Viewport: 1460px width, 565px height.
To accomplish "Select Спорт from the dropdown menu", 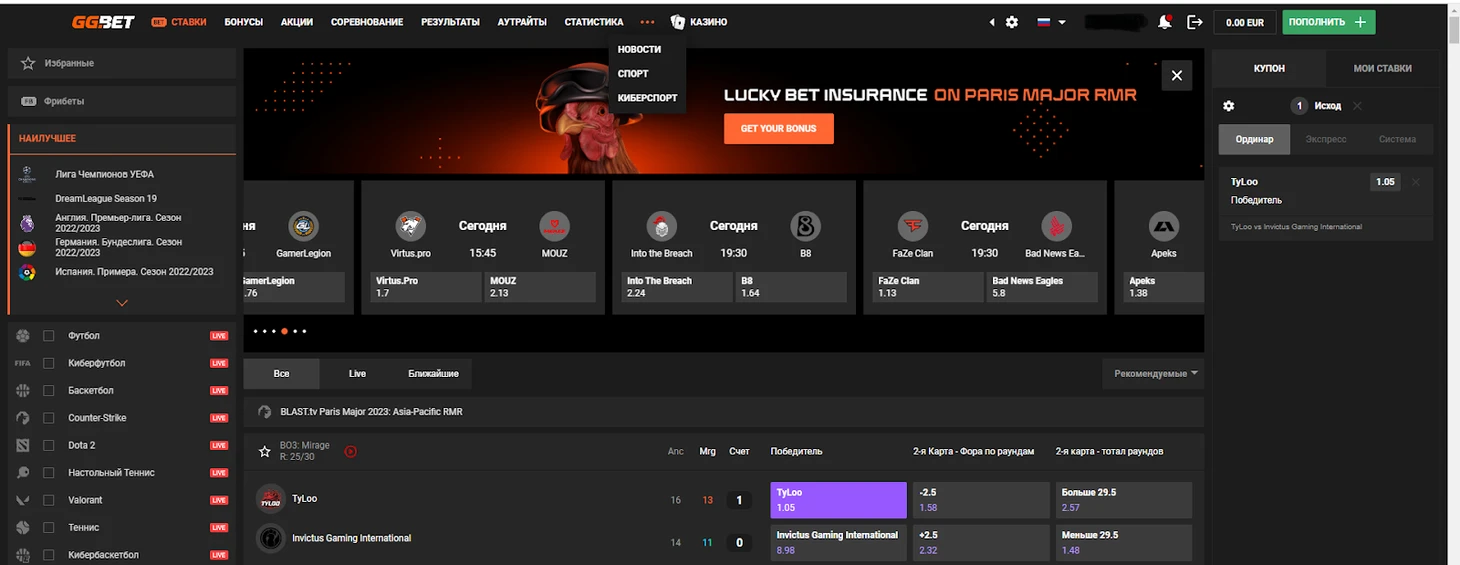I will pos(633,74).
